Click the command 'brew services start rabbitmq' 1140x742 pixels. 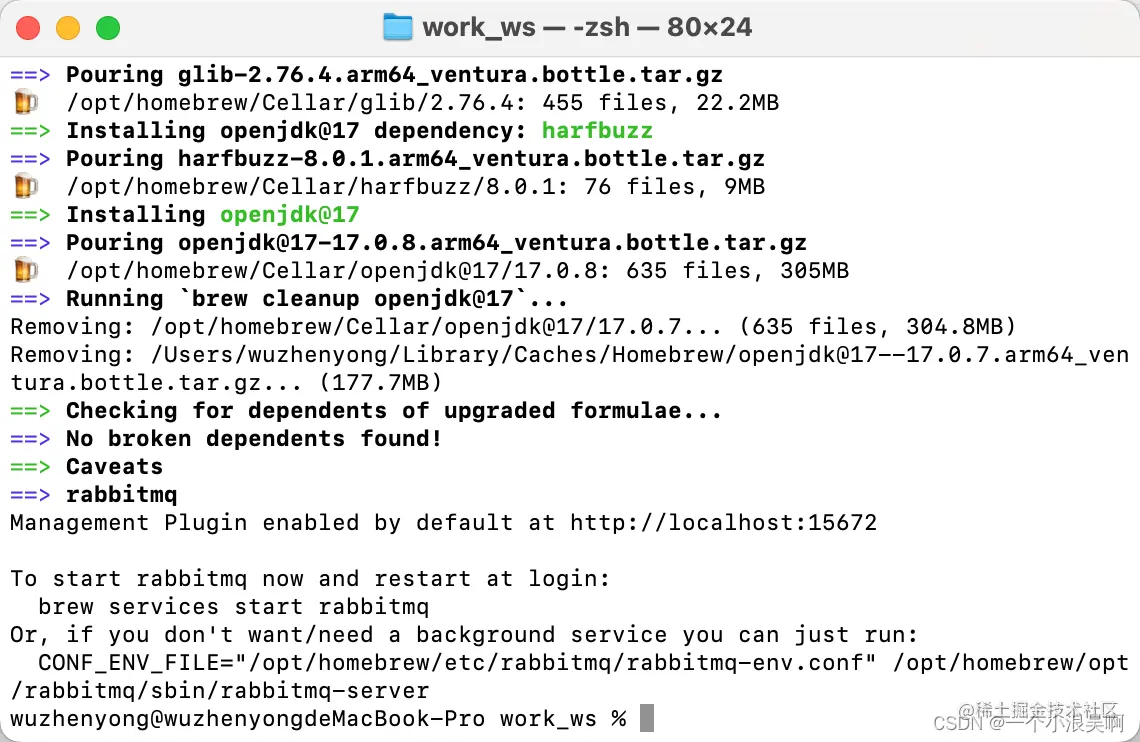[233, 606]
